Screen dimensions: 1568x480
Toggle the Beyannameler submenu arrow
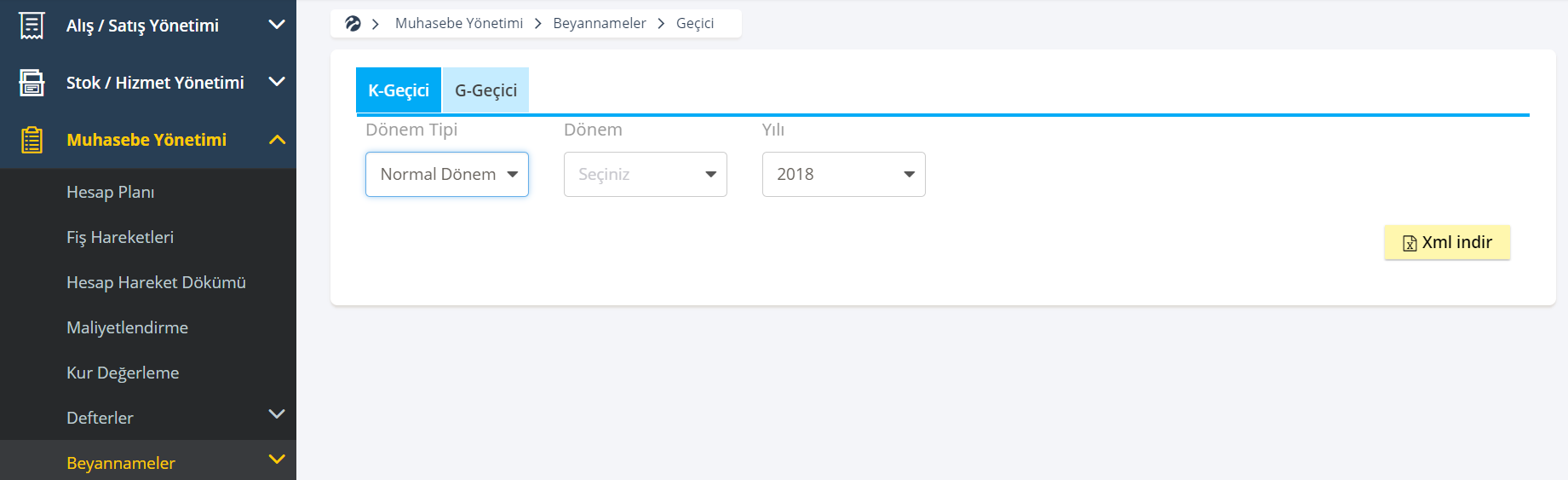click(x=277, y=460)
